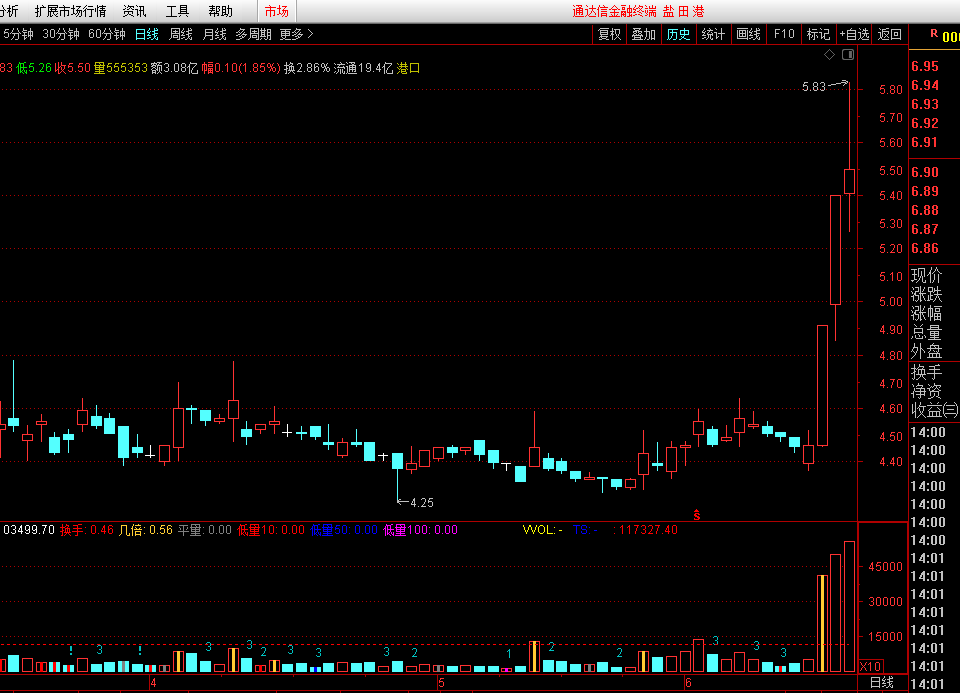Image resolution: width=960 pixels, height=693 pixels.
Task: Click the 外盘 row in side panel
Action: click(926, 351)
